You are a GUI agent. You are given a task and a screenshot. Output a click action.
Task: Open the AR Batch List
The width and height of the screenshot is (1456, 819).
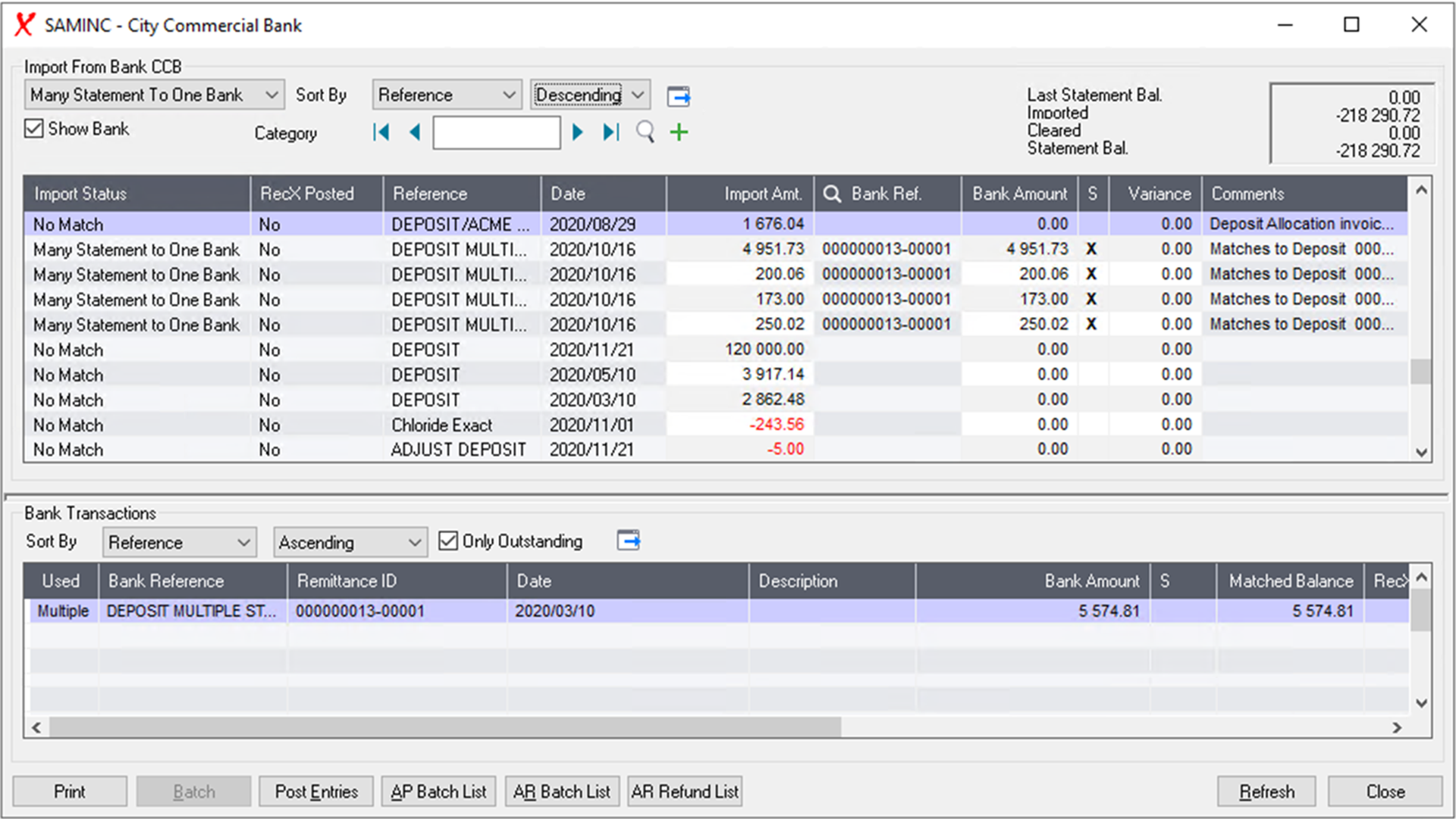coord(562,792)
